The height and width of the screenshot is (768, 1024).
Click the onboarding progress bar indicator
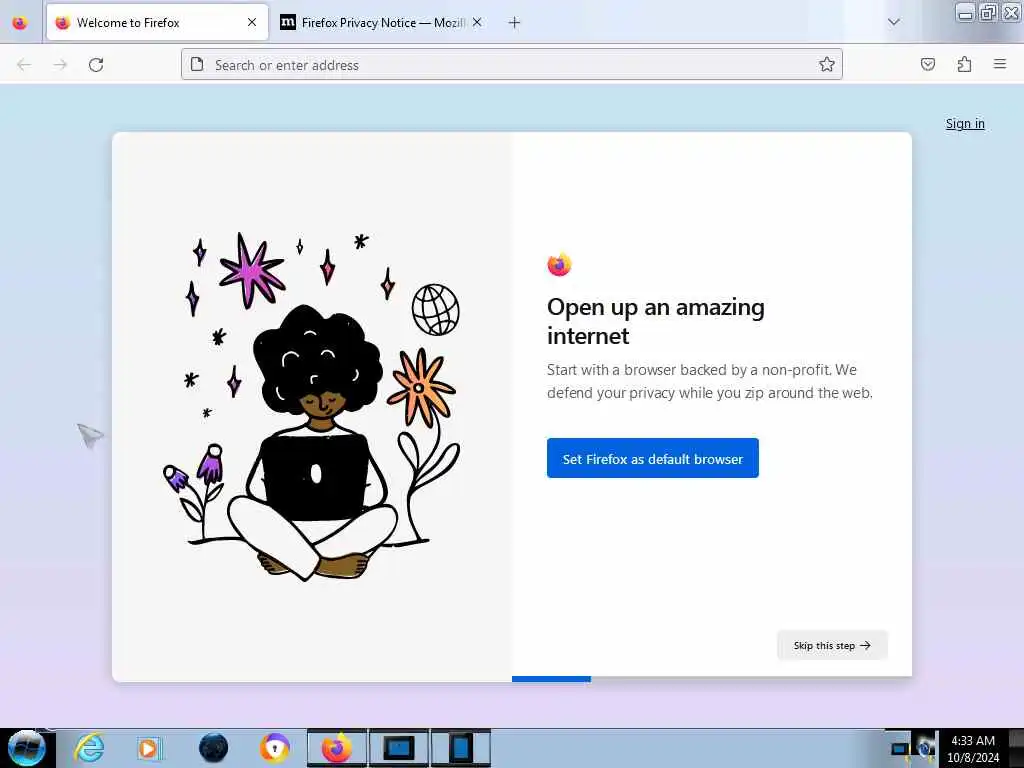click(551, 679)
